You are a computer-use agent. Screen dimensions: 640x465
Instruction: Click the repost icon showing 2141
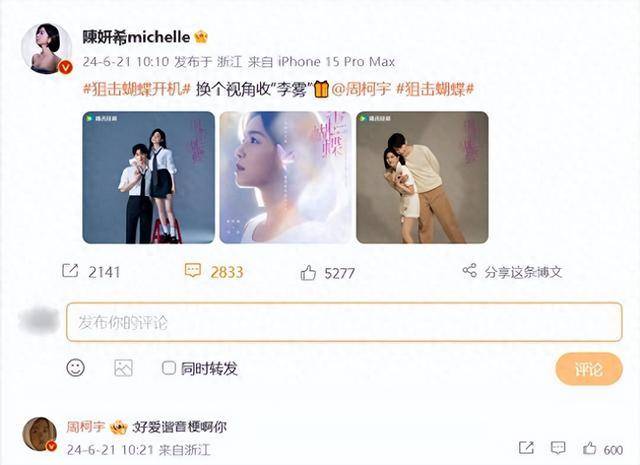tap(70, 271)
